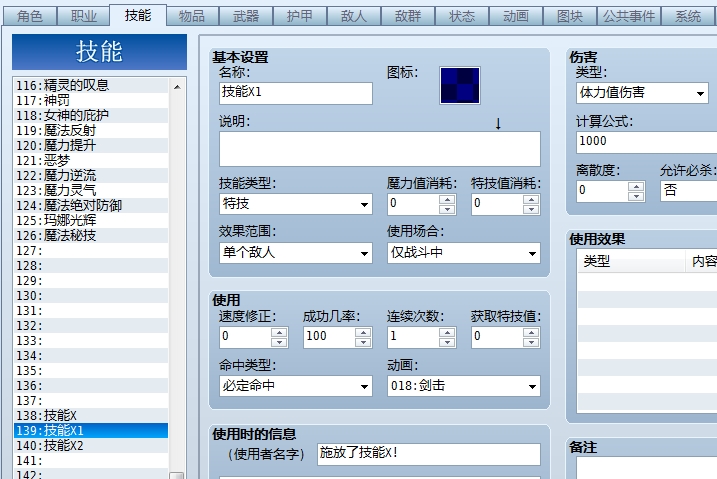The height and width of the screenshot is (479, 717).
Task: Select skill 124:魔法绝对防御
Action: coord(91,206)
